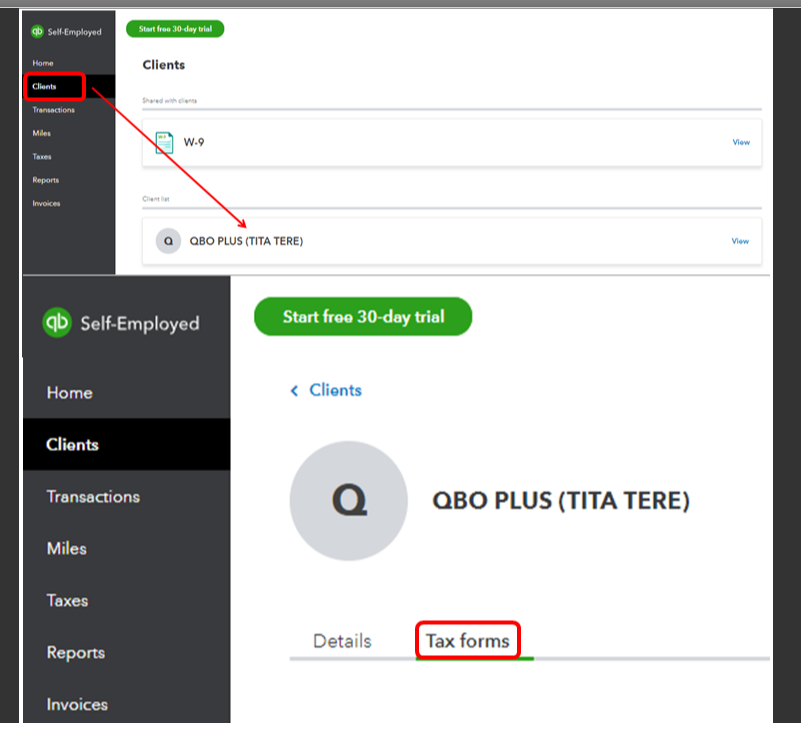Go to Home in the large sidebar
Screen dimensions: 801x735
[69, 393]
